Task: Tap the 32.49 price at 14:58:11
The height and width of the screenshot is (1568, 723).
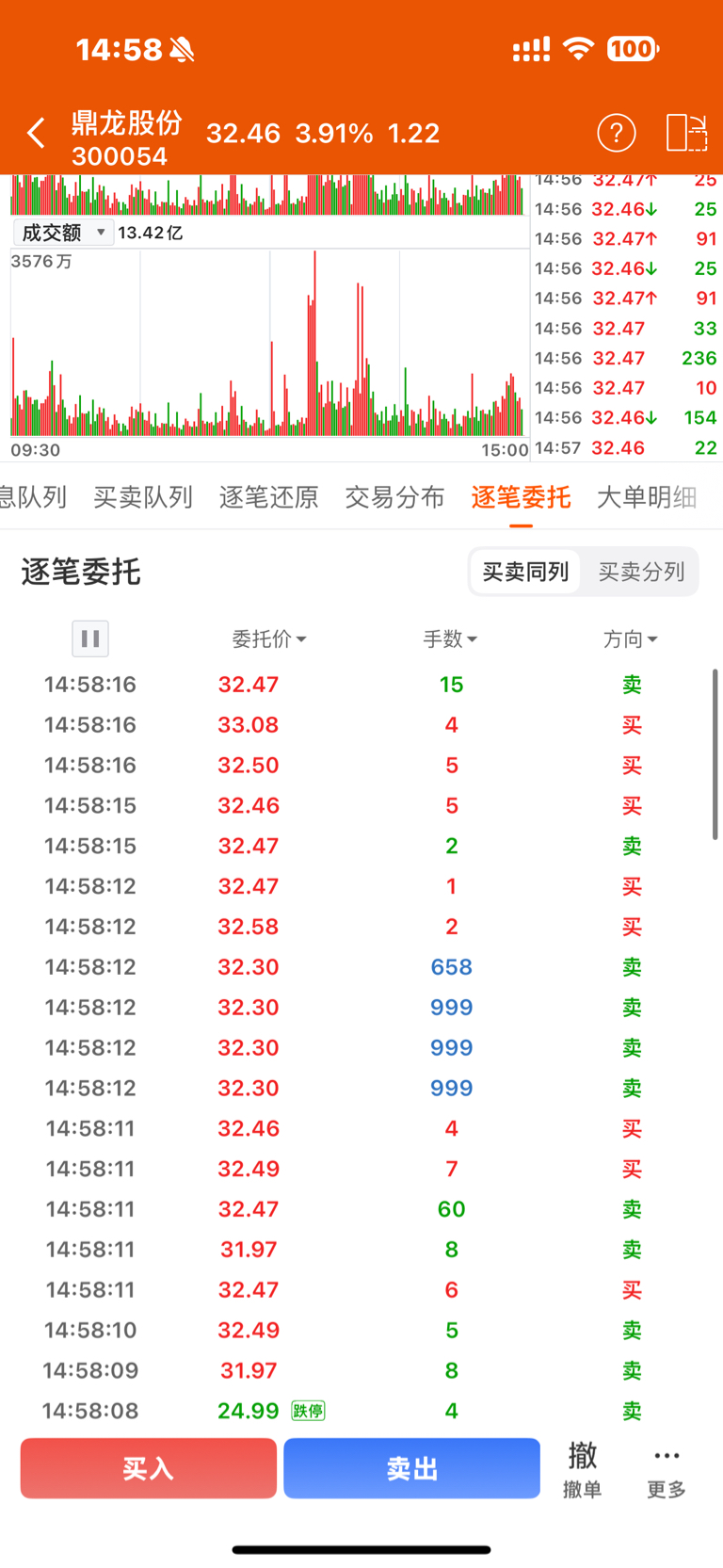Action: 249,1169
